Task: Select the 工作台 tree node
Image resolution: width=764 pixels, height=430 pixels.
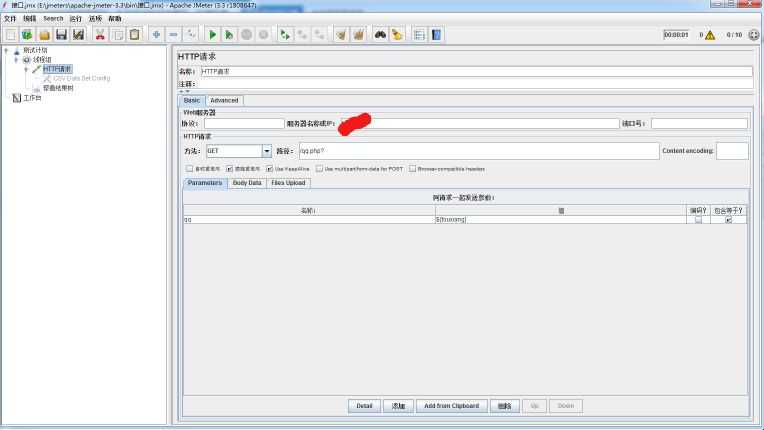Action: (33, 98)
